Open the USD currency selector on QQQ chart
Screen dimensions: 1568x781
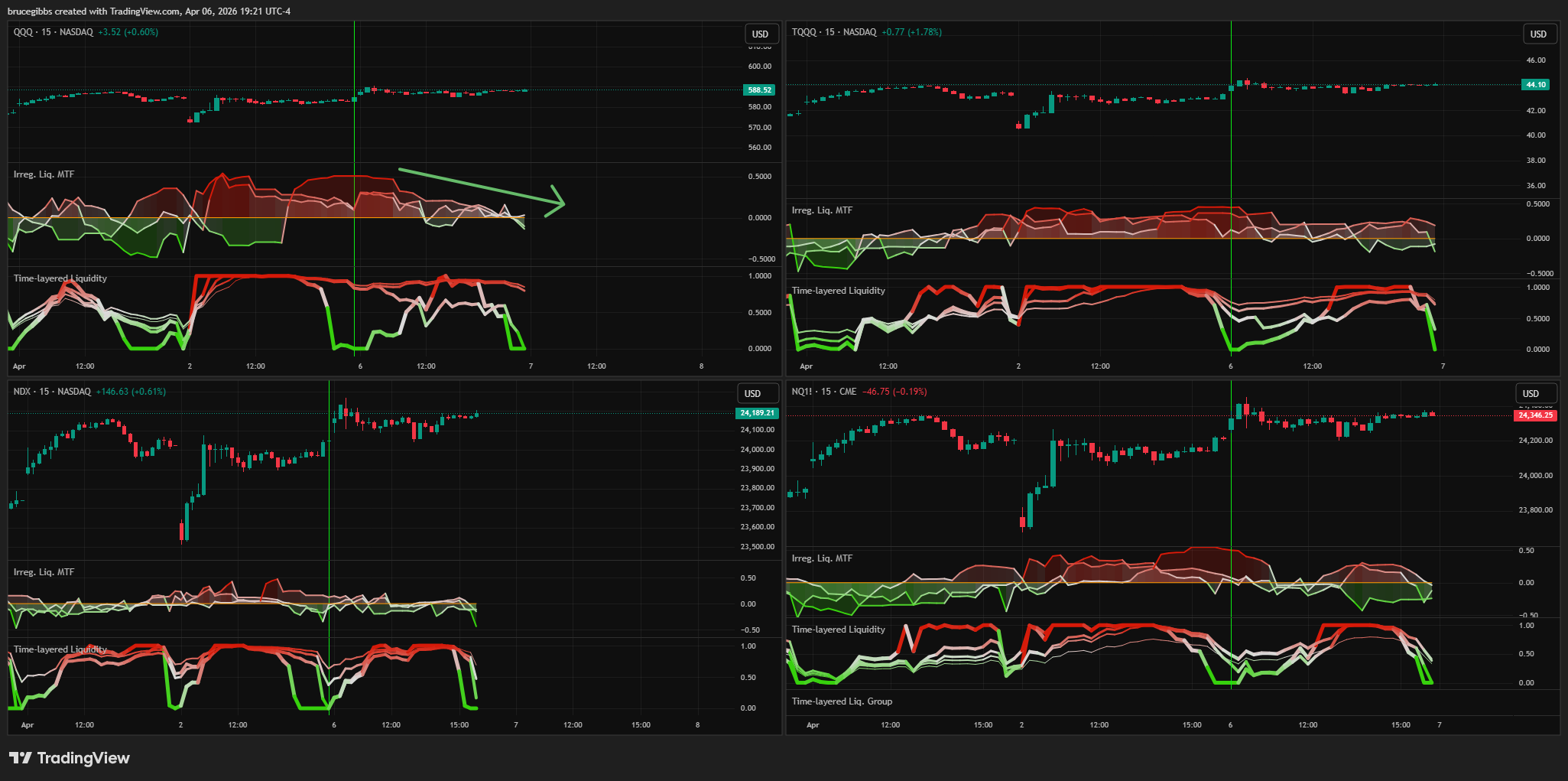[760, 34]
